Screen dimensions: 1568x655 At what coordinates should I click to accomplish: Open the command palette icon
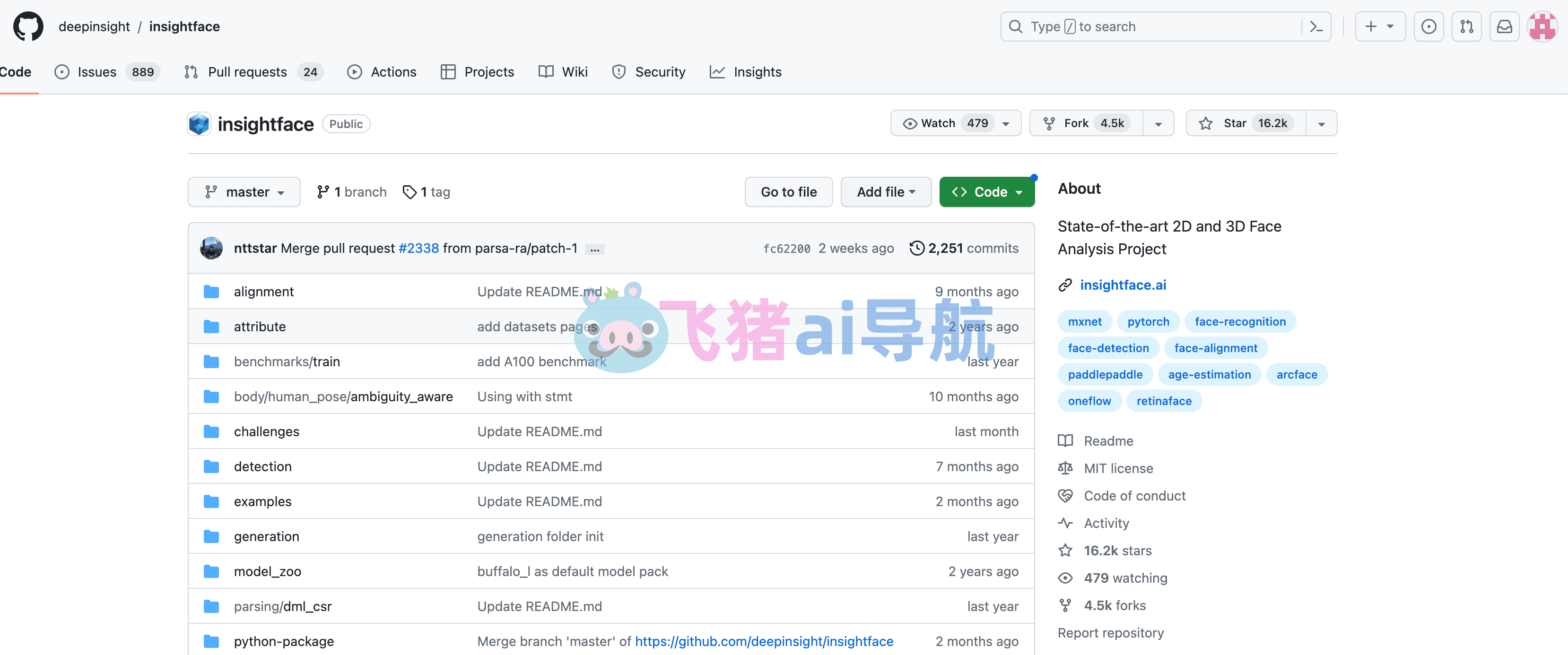tap(1316, 27)
